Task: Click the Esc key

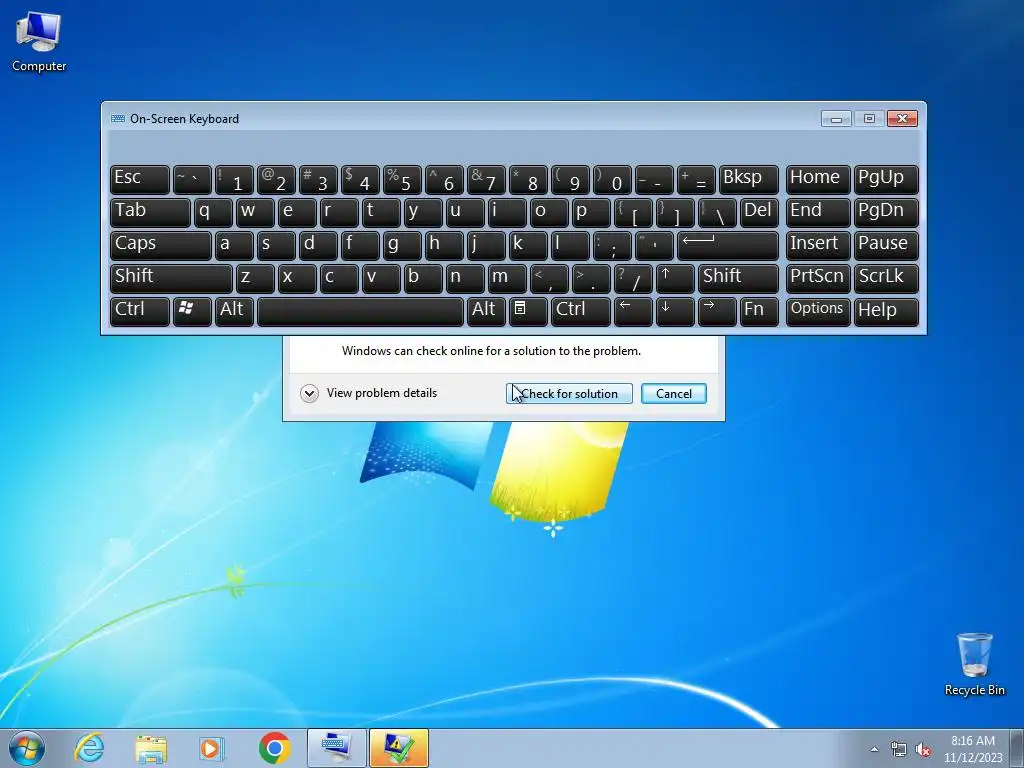Action: pos(140,180)
